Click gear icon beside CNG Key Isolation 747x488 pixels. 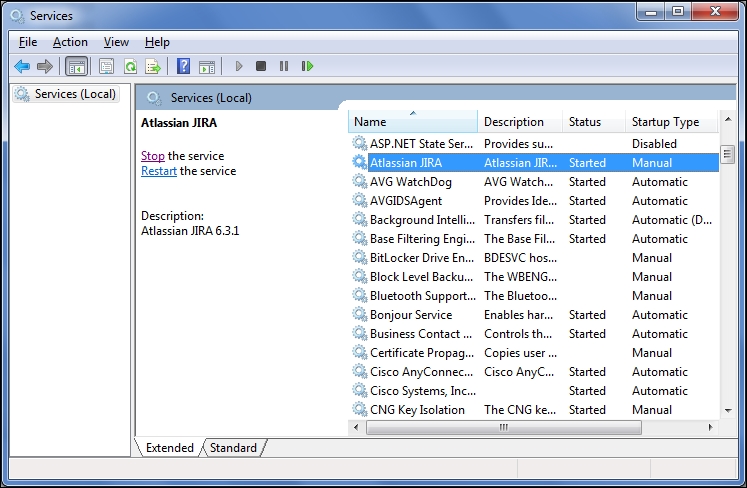pos(359,409)
